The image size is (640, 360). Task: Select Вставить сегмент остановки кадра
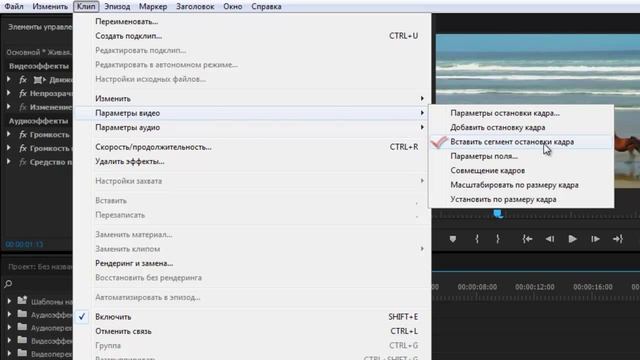tap(521, 142)
